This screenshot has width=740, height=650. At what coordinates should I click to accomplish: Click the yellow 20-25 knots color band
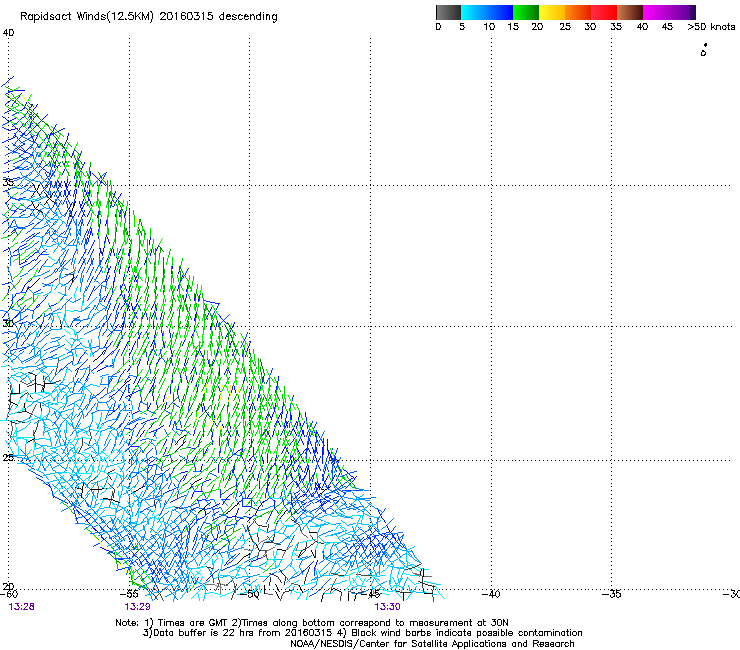[552, 12]
